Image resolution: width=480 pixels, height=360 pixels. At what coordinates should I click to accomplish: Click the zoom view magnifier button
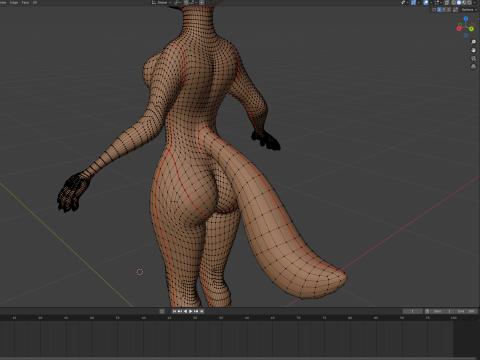(x=473, y=42)
